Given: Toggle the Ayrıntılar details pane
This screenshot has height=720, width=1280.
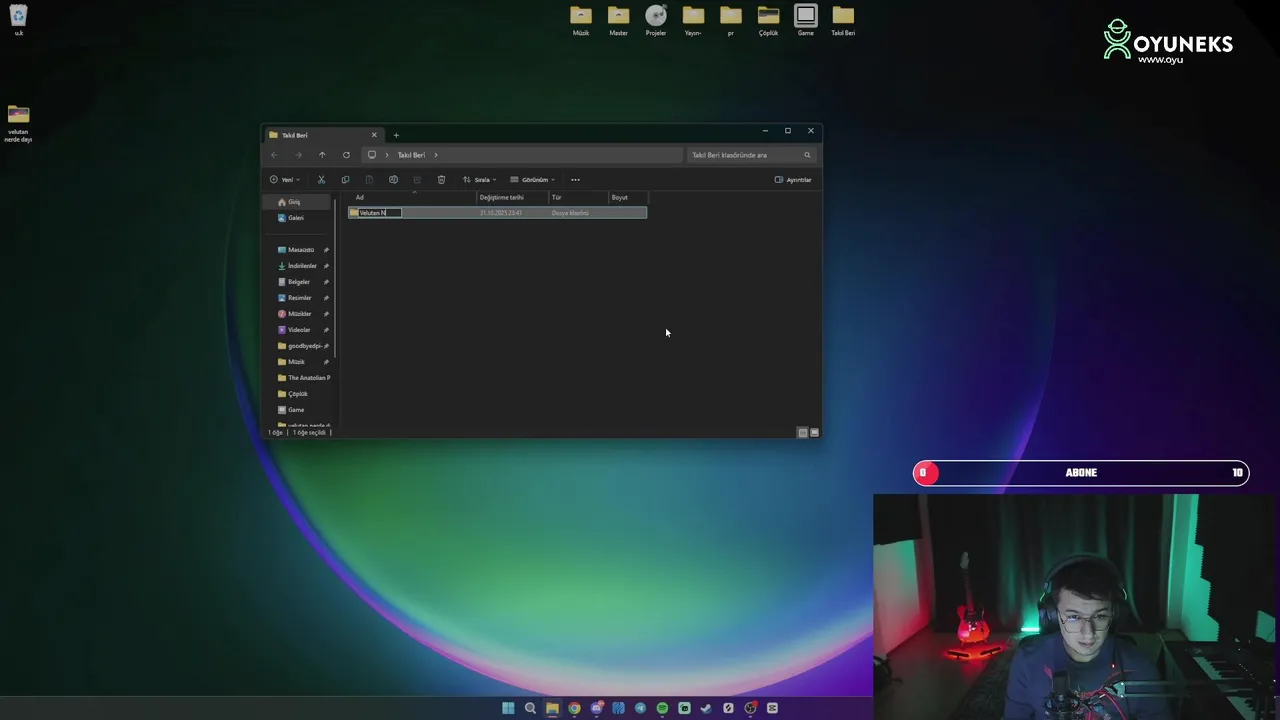Looking at the screenshot, I should [x=793, y=180].
